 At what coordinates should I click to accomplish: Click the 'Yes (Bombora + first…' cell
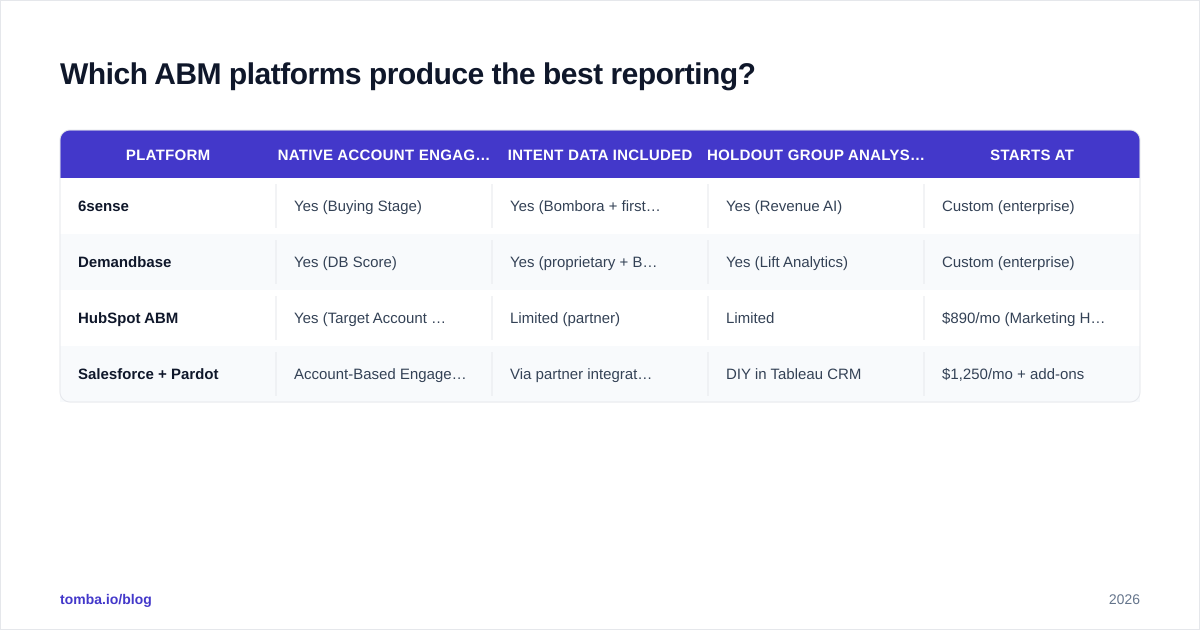click(600, 206)
